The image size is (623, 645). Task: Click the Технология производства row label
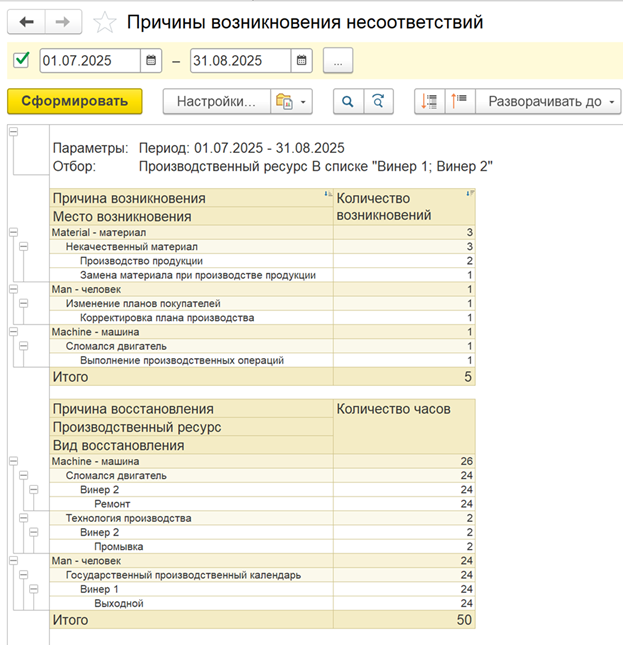pyautogui.click(x=128, y=518)
